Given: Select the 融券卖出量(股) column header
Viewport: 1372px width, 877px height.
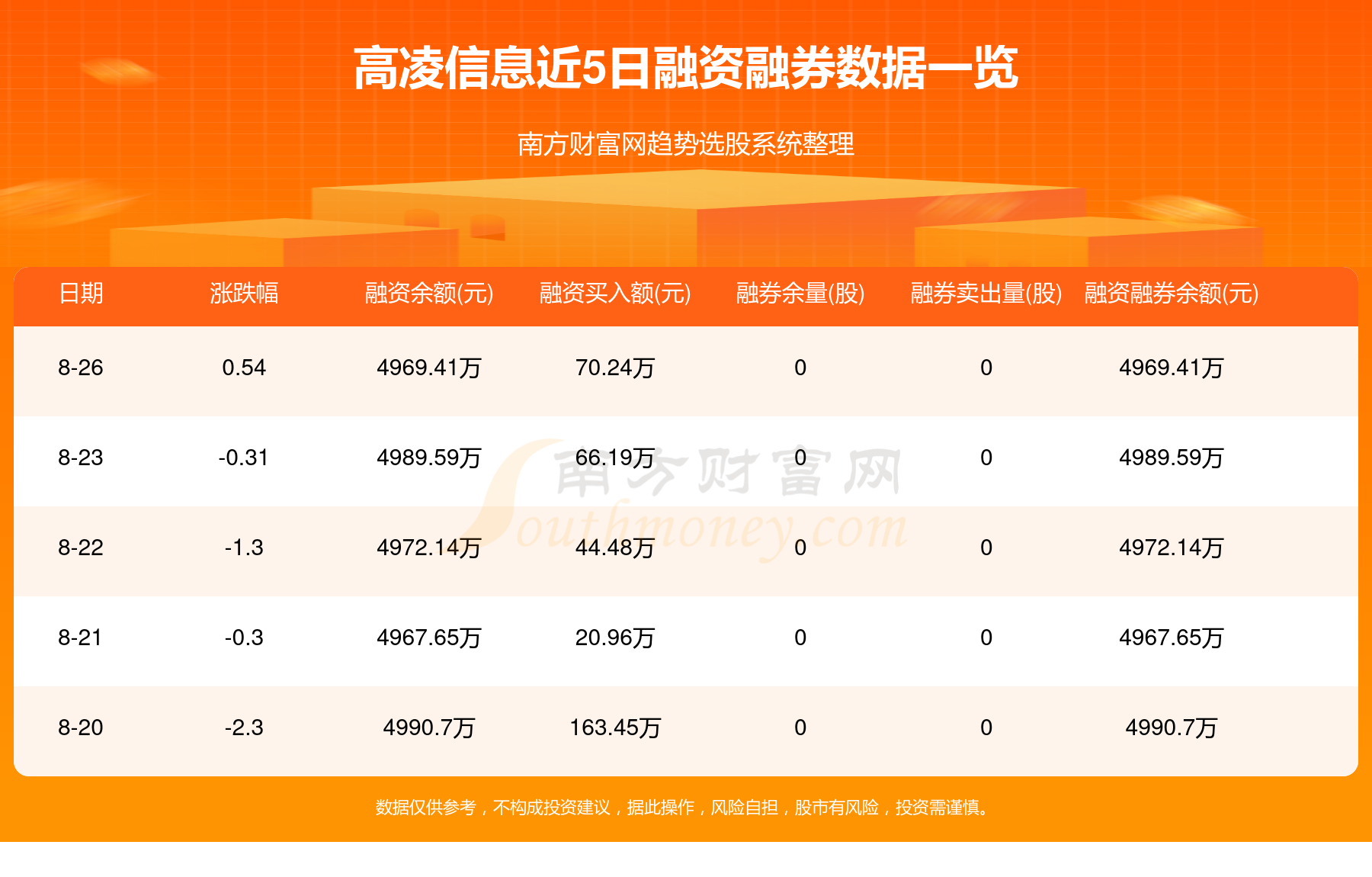Looking at the screenshot, I should point(986,293).
